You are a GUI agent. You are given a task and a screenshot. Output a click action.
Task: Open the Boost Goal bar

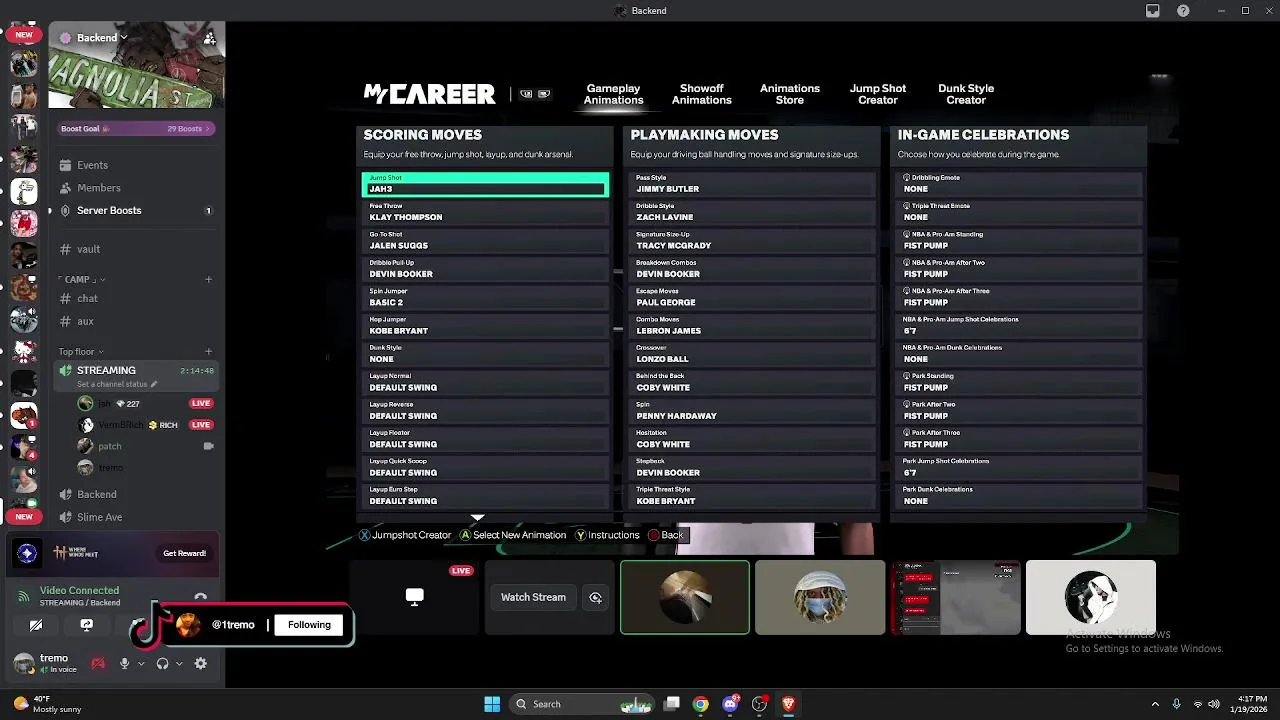pyautogui.click(x=137, y=128)
